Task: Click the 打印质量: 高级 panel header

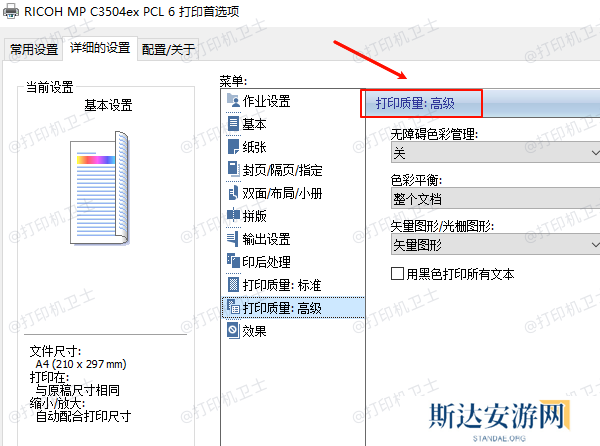Action: (483, 103)
